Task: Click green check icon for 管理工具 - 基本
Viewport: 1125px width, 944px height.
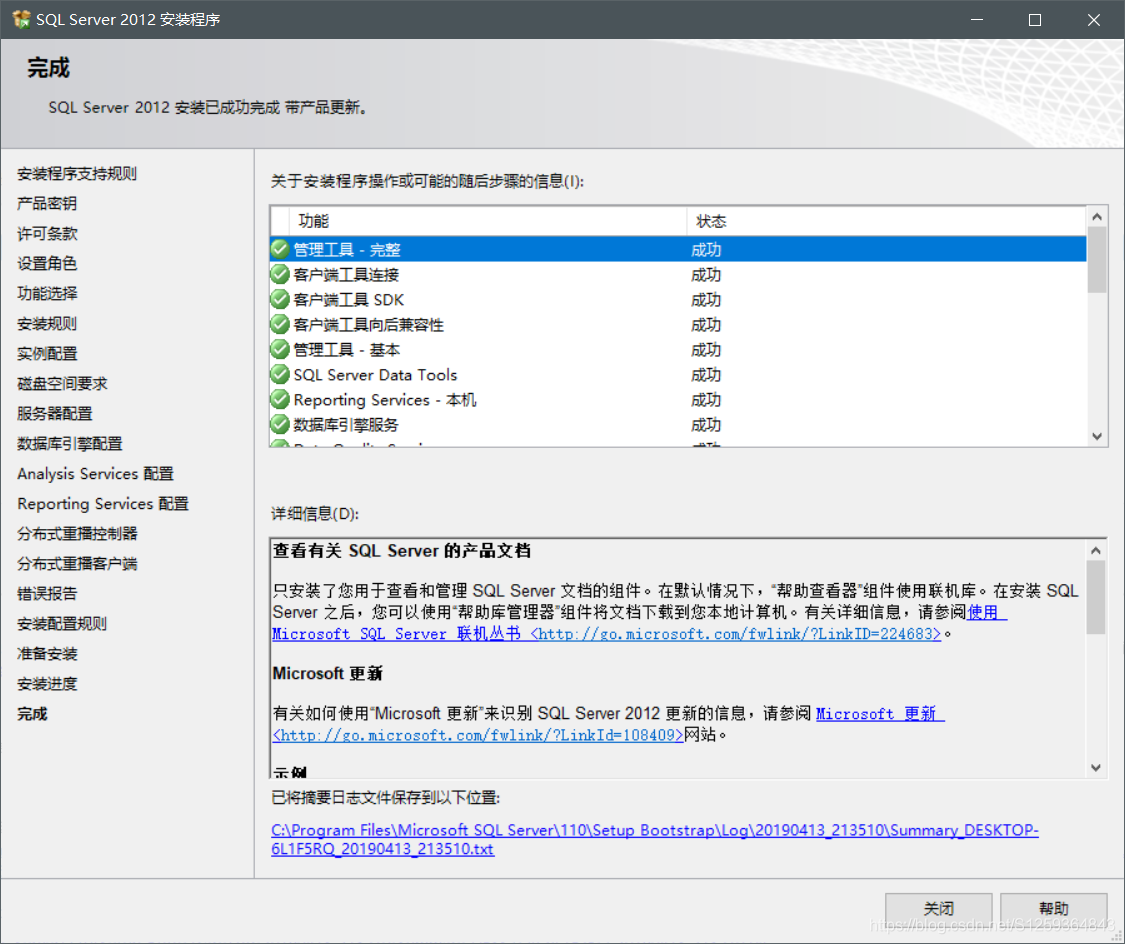Action: 280,349
